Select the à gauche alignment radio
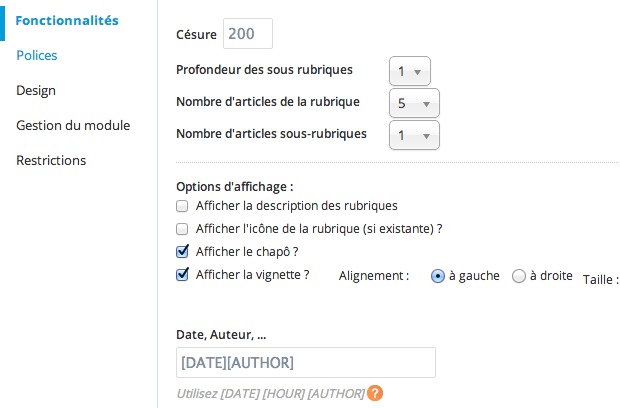 click(438, 277)
